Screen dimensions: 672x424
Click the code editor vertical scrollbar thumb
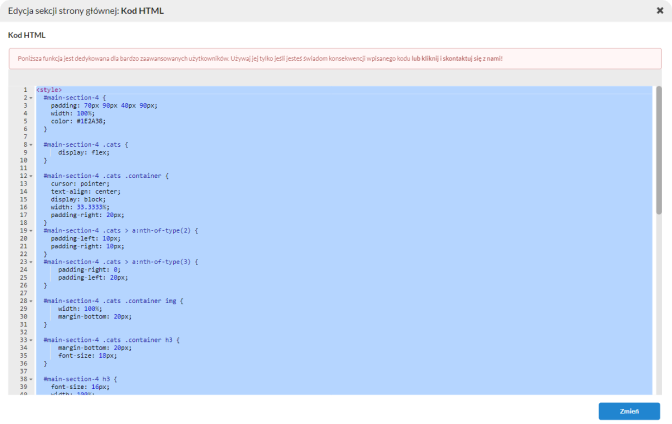tap(659, 150)
